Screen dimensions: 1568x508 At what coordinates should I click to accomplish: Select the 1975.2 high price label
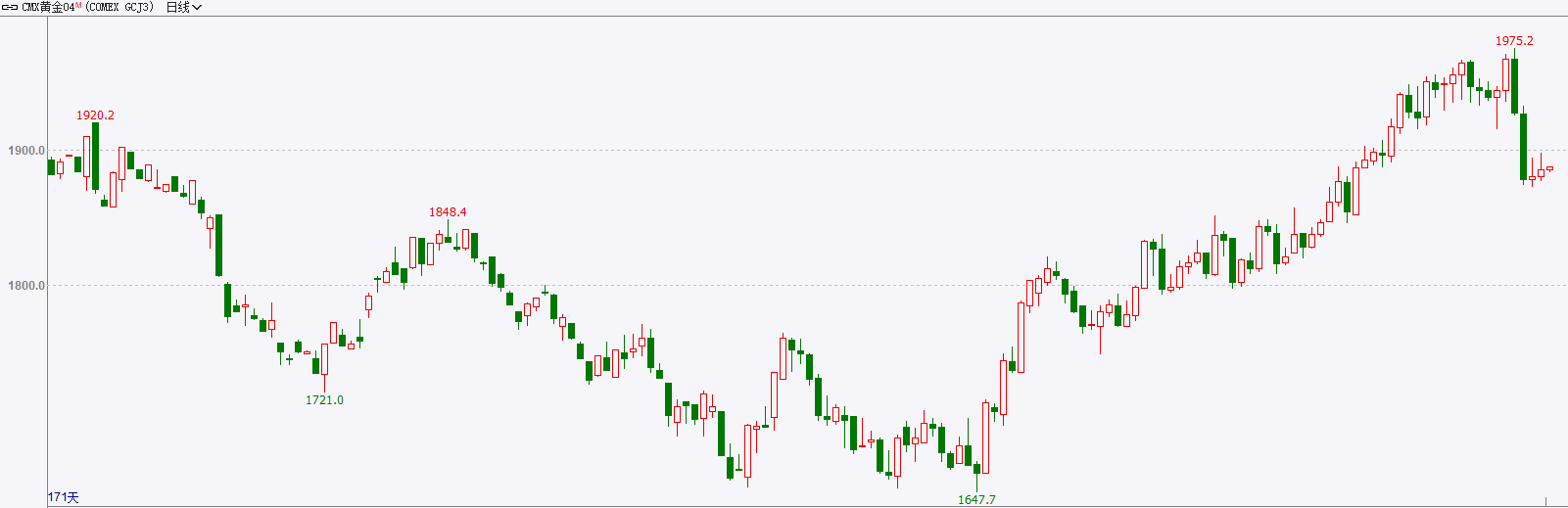pos(1514,41)
